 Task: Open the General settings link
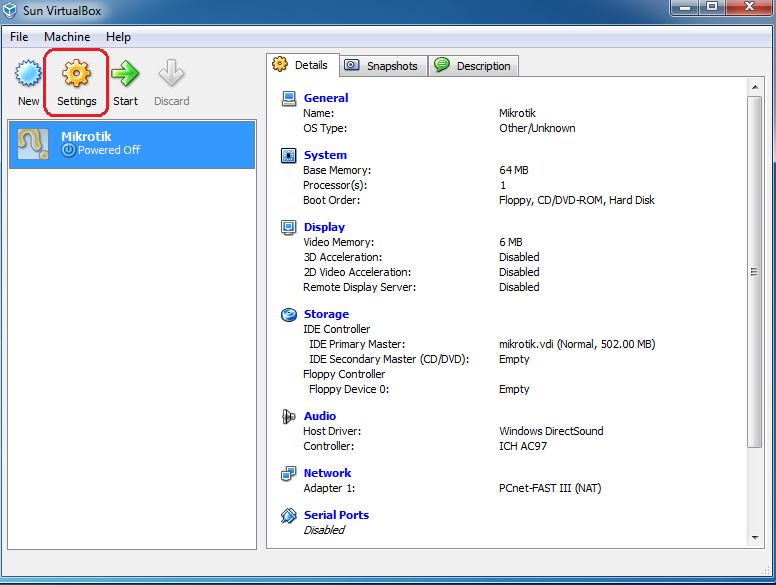326,98
